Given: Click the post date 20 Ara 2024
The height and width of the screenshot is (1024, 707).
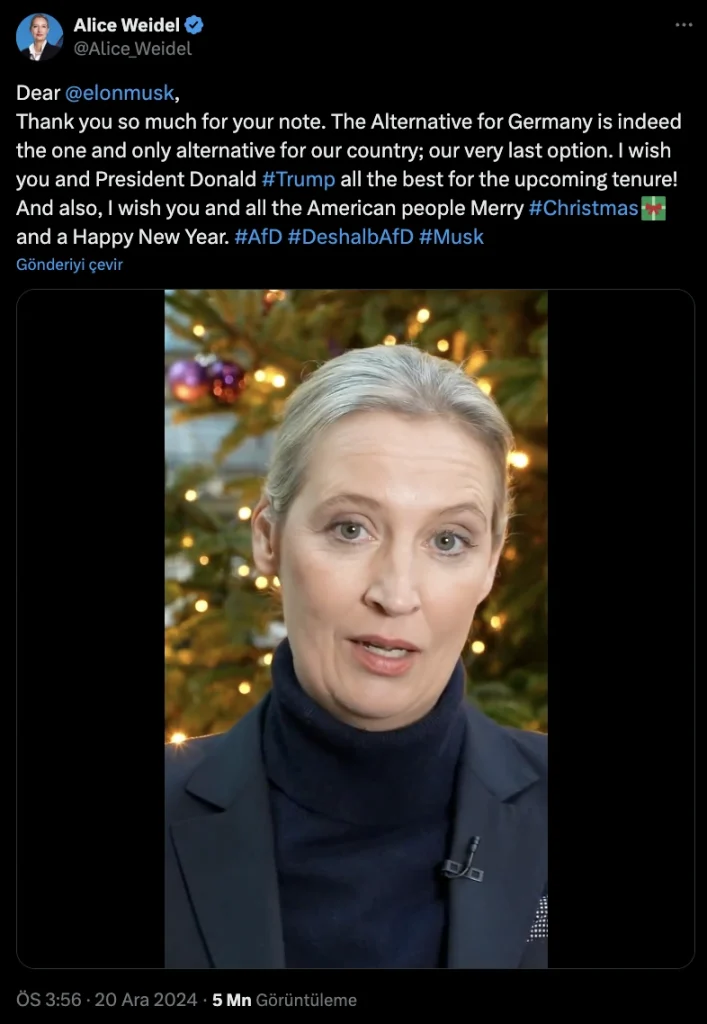Looking at the screenshot, I should (146, 1000).
